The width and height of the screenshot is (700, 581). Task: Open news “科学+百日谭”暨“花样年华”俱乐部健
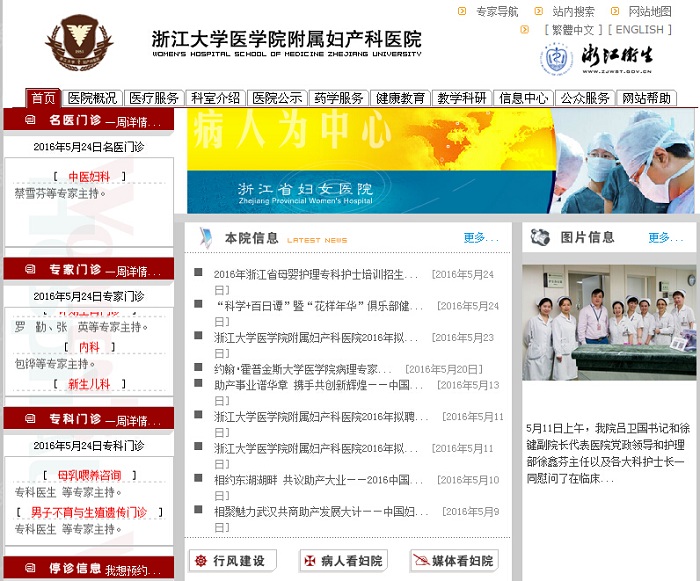tap(318, 306)
